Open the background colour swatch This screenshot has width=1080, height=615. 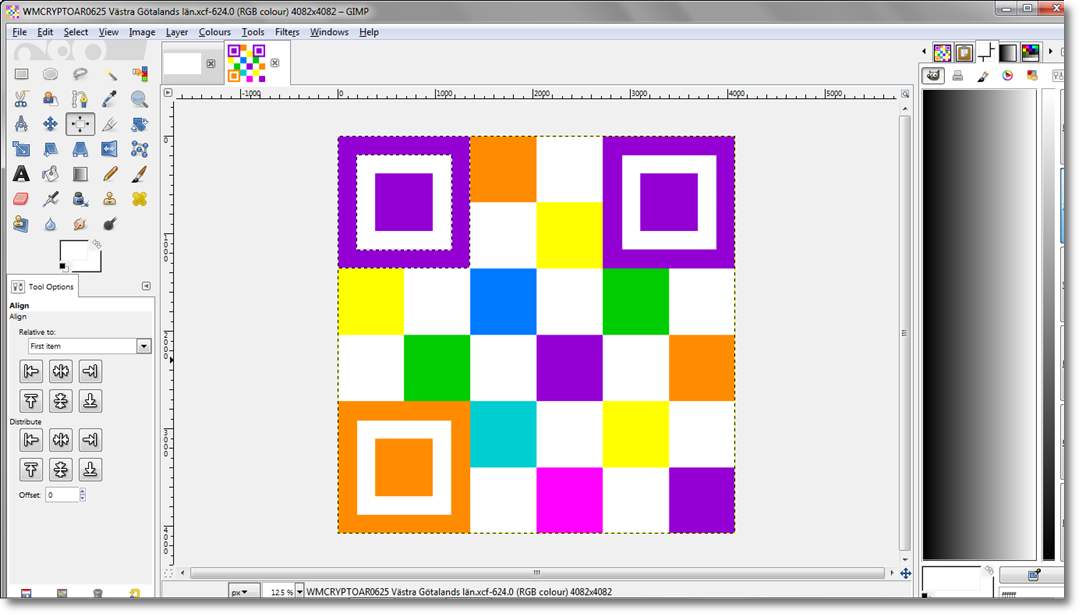96,265
